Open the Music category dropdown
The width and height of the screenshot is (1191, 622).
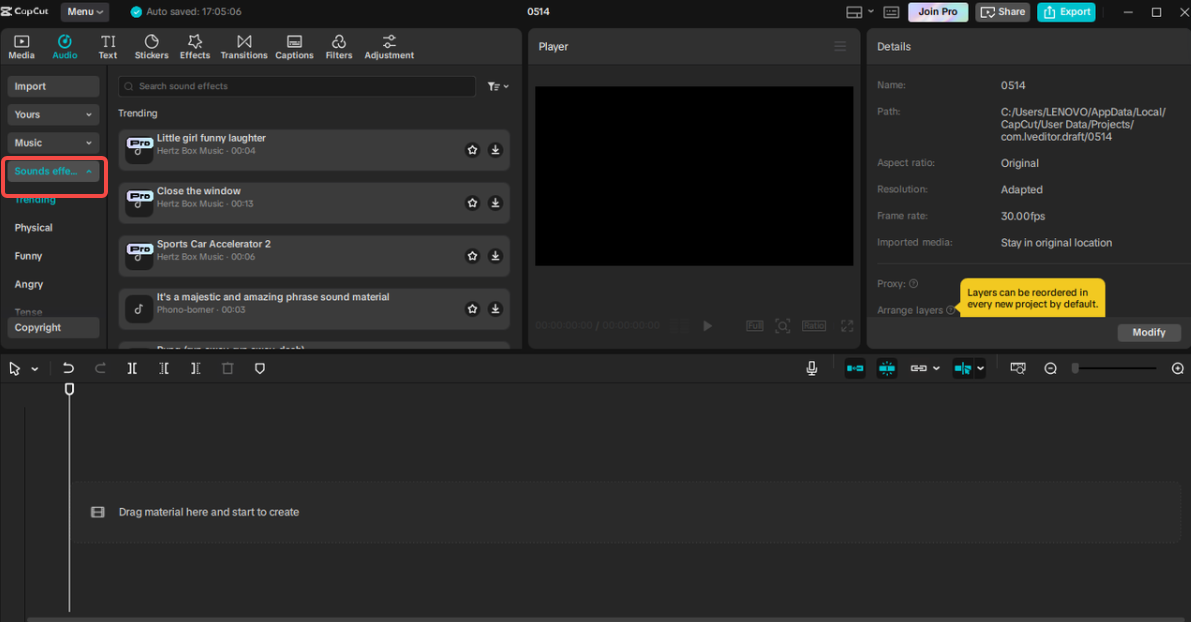(52, 142)
